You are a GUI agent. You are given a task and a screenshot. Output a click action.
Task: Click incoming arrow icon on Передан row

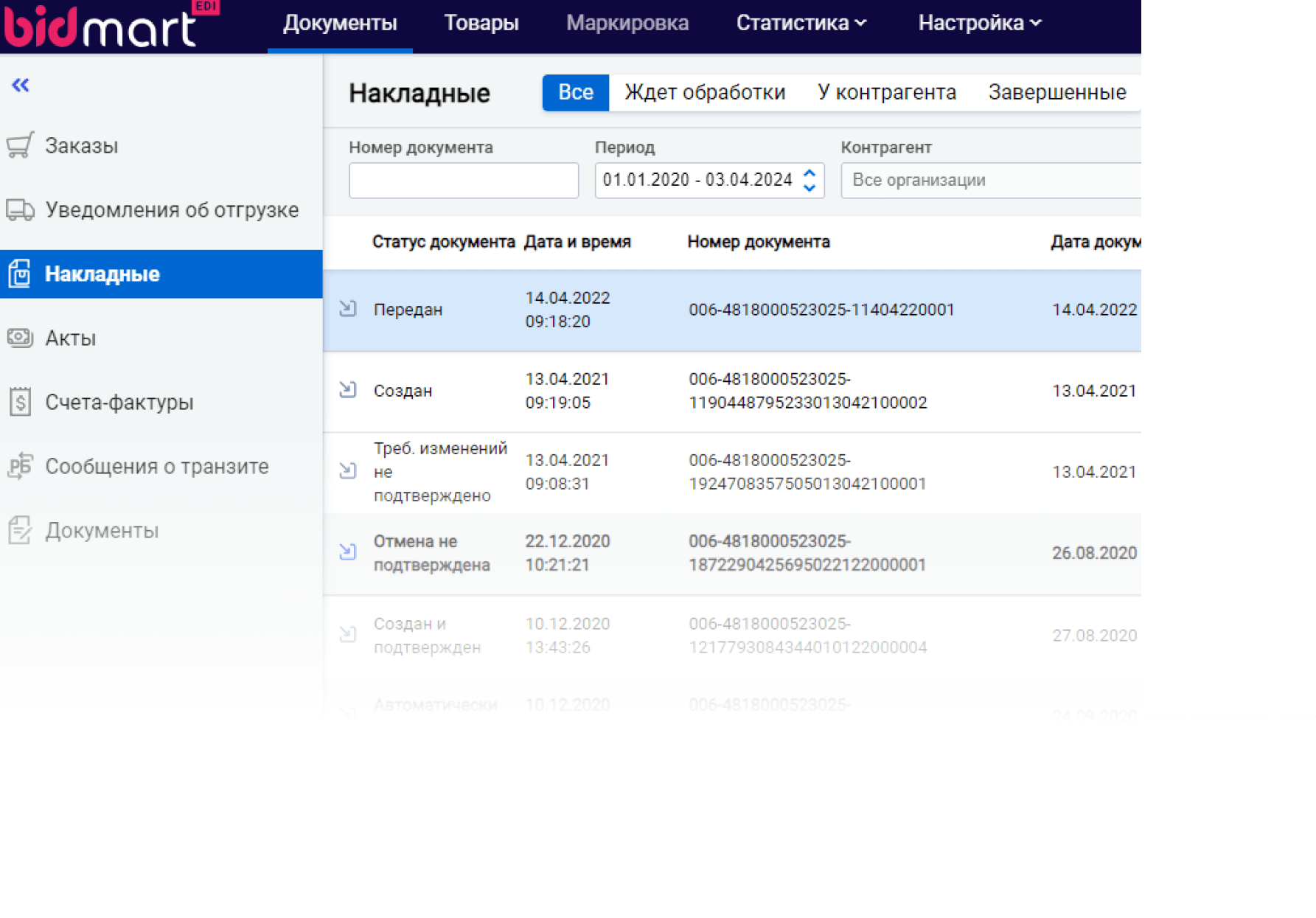348,309
